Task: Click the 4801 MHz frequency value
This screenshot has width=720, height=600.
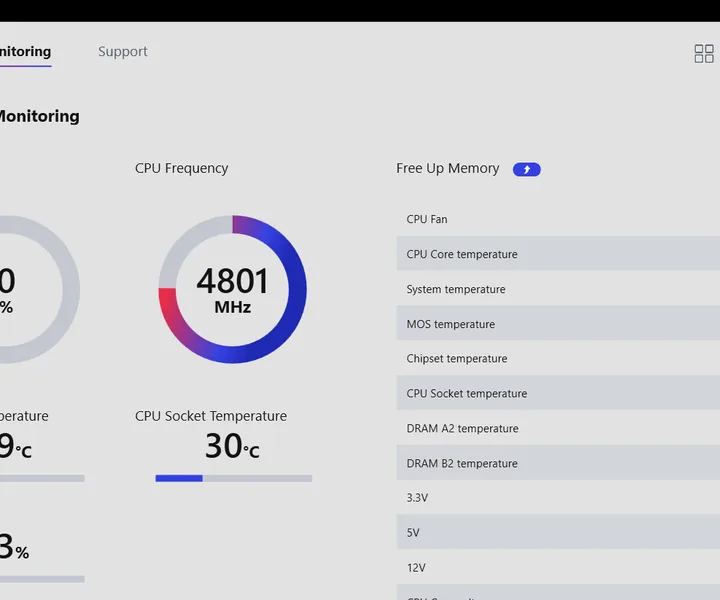Action: 232,290
